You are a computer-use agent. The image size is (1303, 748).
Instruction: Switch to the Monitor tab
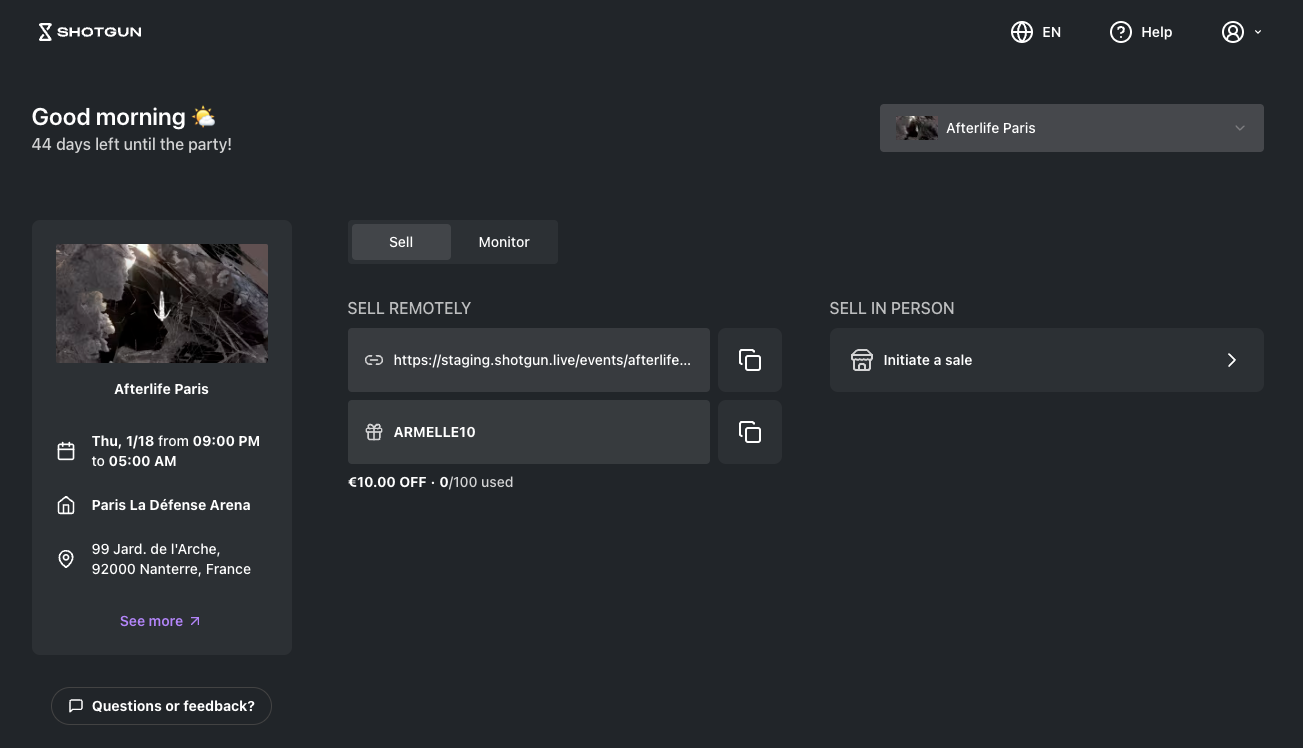(x=504, y=242)
